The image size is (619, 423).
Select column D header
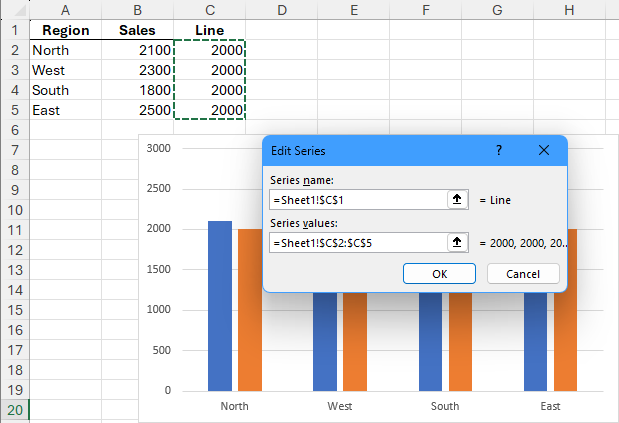282,10
